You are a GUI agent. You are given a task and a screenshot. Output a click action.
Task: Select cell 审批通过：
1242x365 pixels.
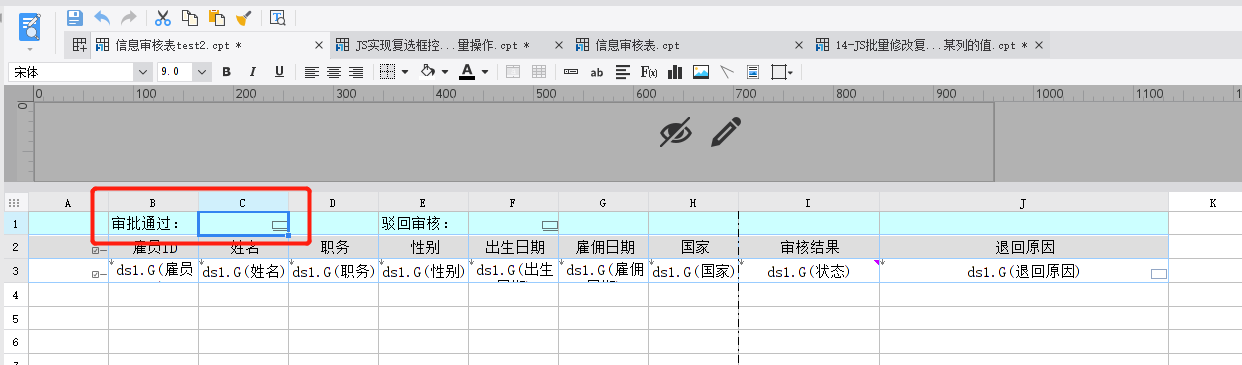154,223
